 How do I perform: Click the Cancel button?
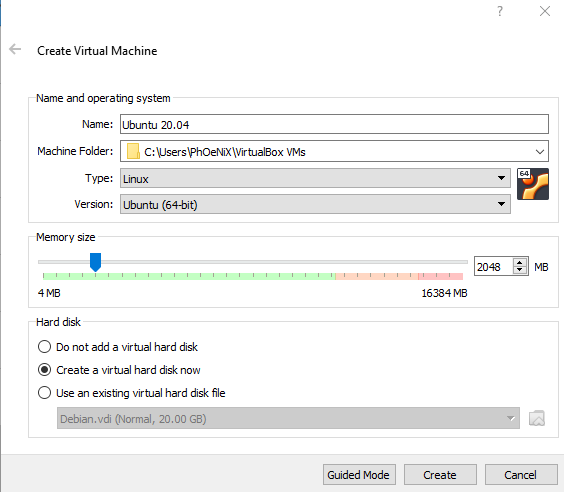tap(521, 475)
